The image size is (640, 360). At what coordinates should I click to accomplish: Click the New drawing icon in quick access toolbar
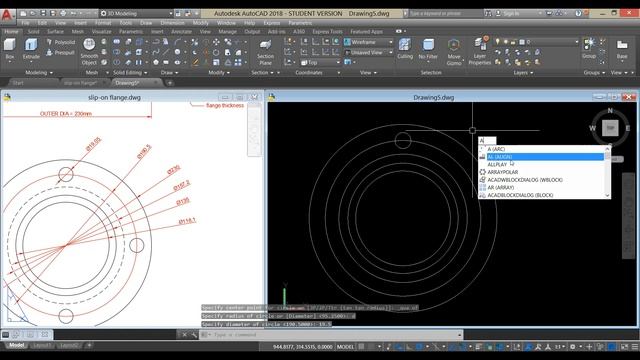point(23,13)
